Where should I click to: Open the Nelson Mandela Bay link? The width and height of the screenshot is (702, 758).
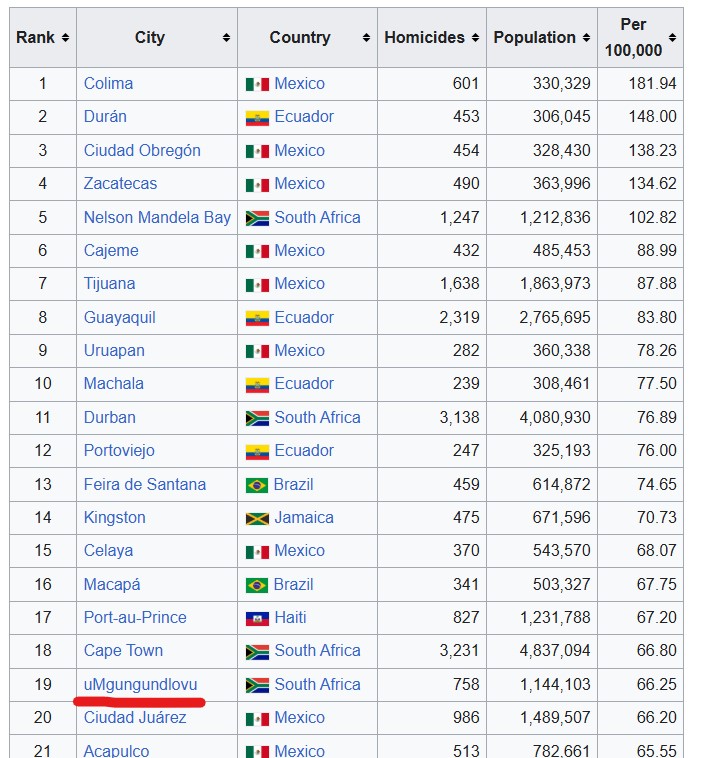click(x=157, y=218)
